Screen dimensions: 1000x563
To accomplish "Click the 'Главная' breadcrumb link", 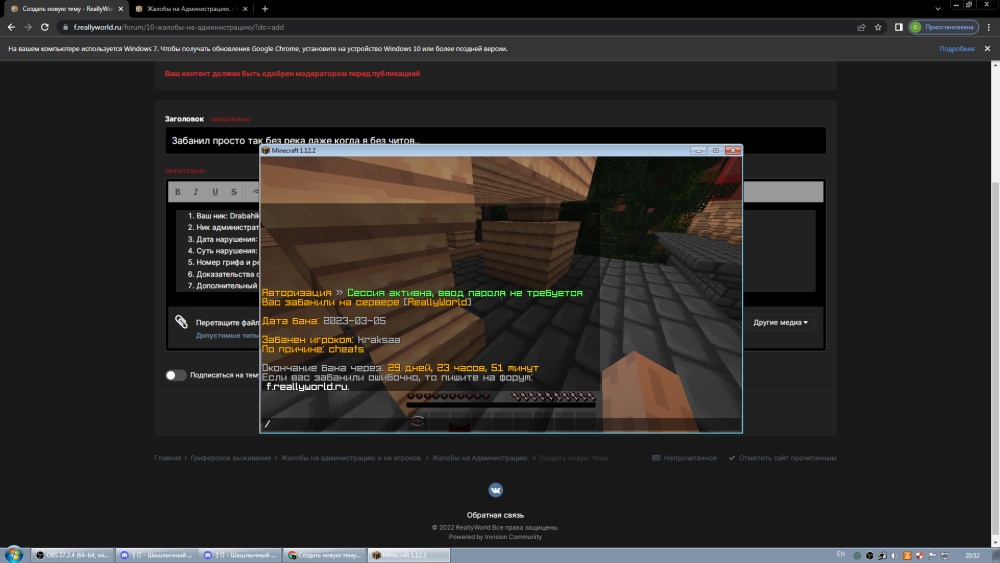I will (x=168, y=458).
